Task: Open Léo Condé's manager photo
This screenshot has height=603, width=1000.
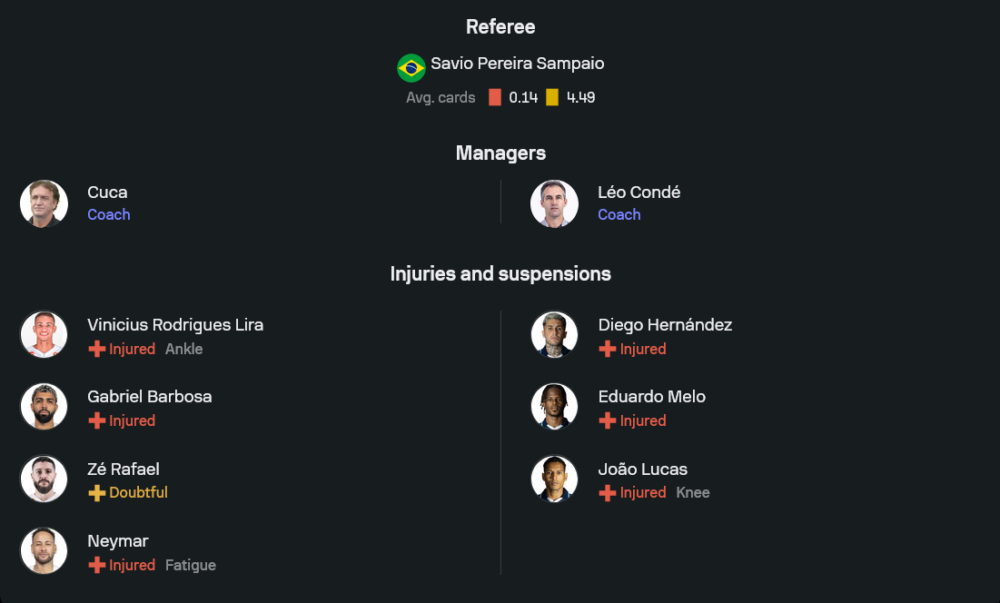Action: [555, 204]
